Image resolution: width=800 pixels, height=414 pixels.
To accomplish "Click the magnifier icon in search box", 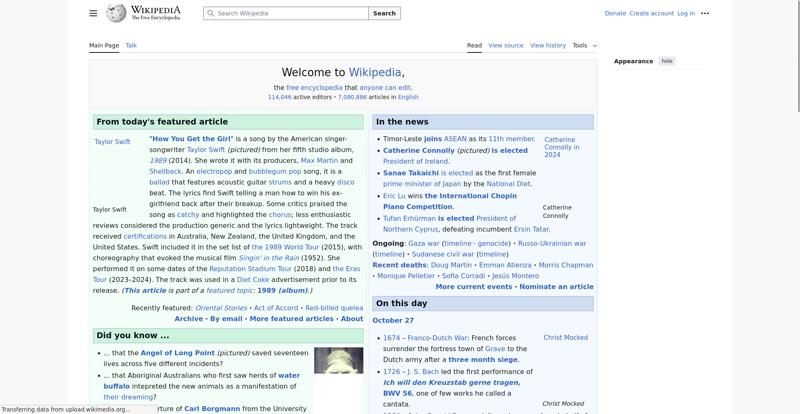I will pyautogui.click(x=210, y=13).
